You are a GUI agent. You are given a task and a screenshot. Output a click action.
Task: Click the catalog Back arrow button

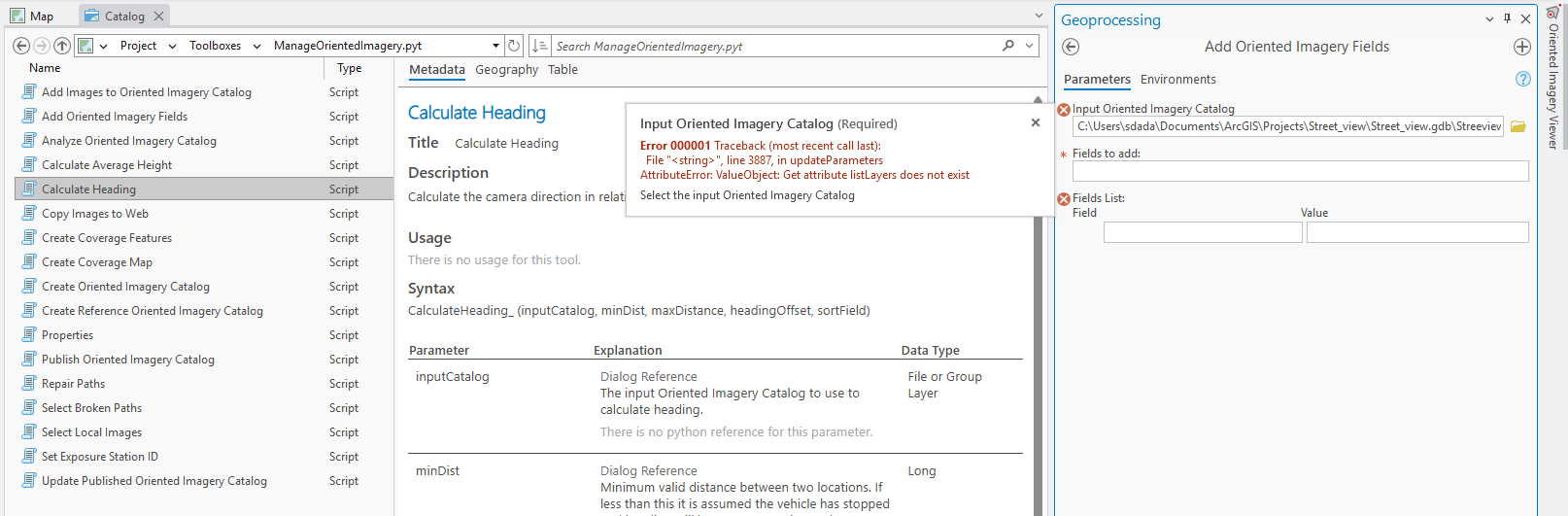coord(20,46)
